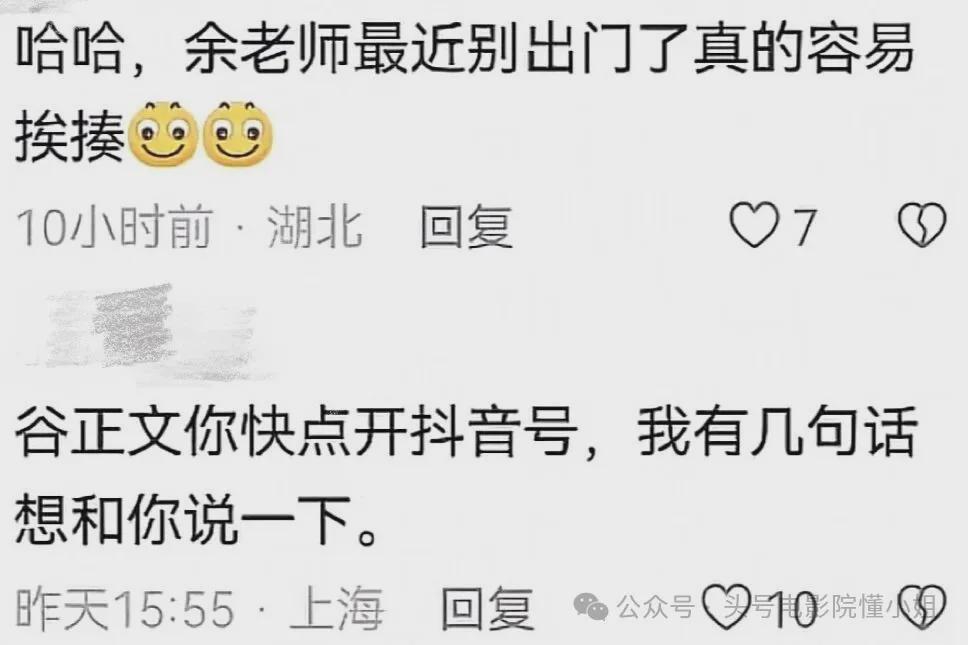This screenshot has width=968, height=645.
Task: Like the 上海 comment via heart icon
Action: click(728, 607)
